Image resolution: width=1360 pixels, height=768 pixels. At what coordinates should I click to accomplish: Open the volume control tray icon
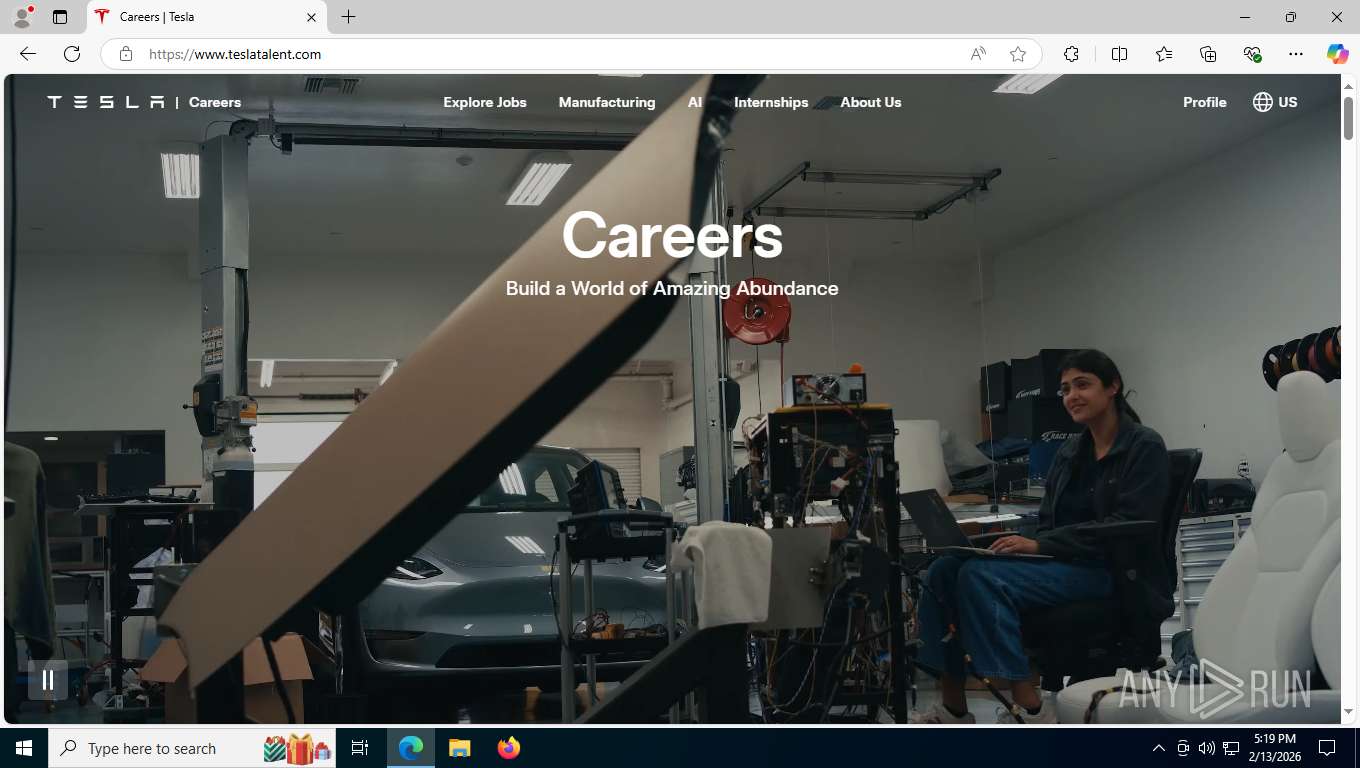point(1206,748)
